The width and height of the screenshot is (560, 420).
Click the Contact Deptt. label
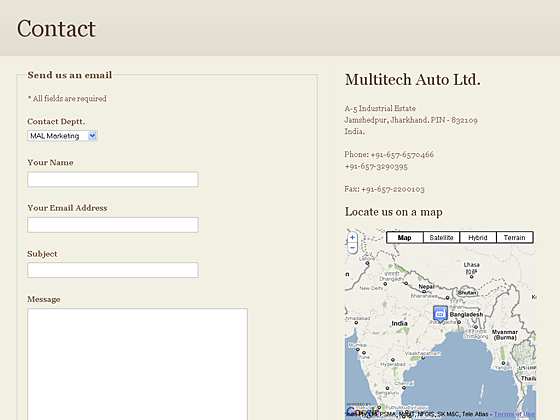coord(56,121)
